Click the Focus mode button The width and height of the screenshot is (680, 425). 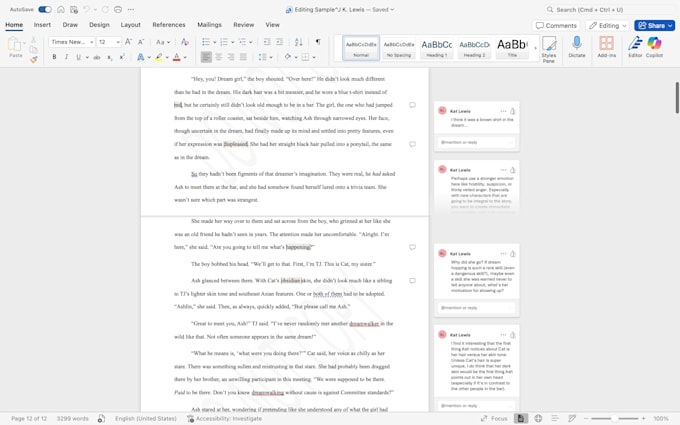494,418
